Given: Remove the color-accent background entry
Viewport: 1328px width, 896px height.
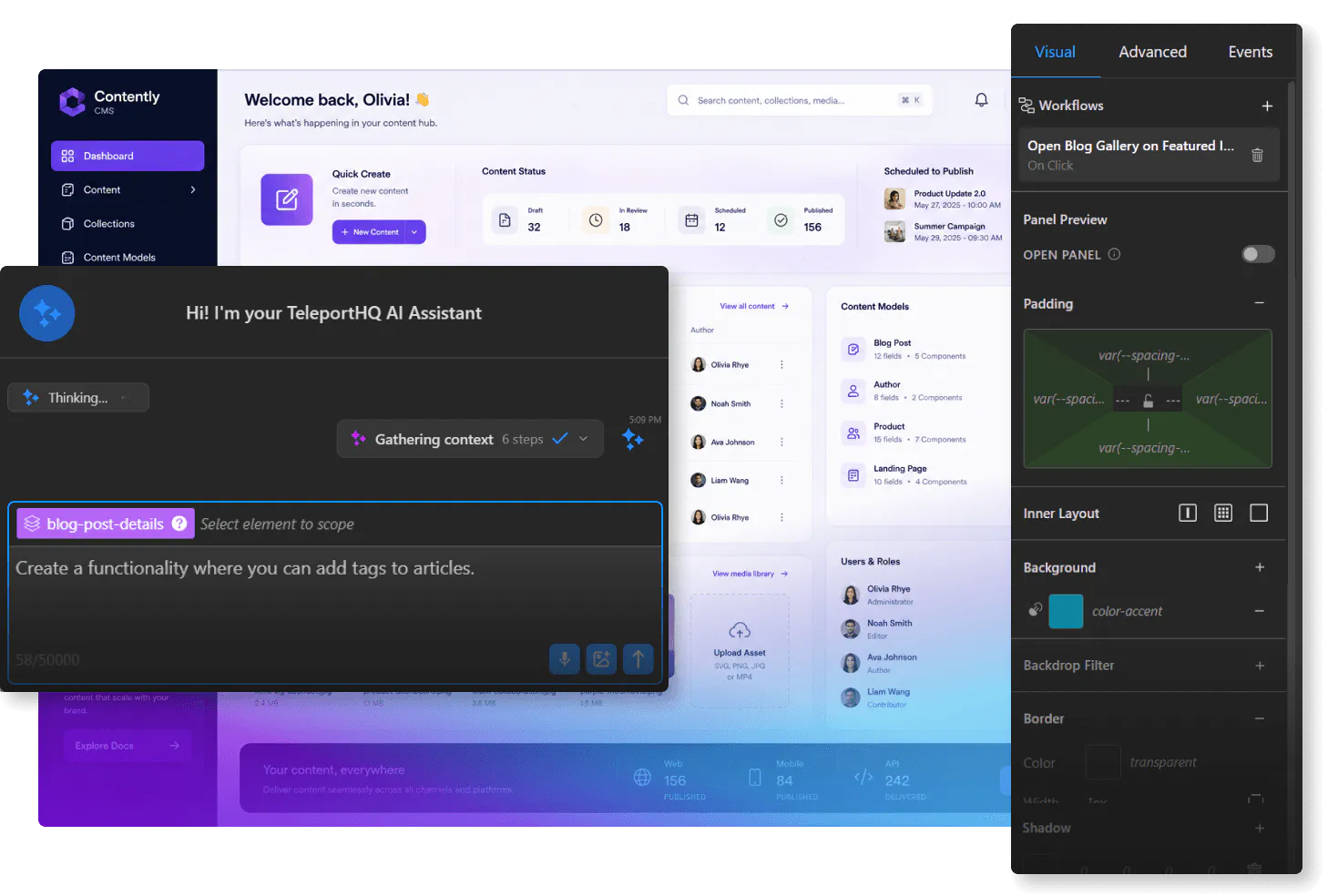Looking at the screenshot, I should (1259, 611).
